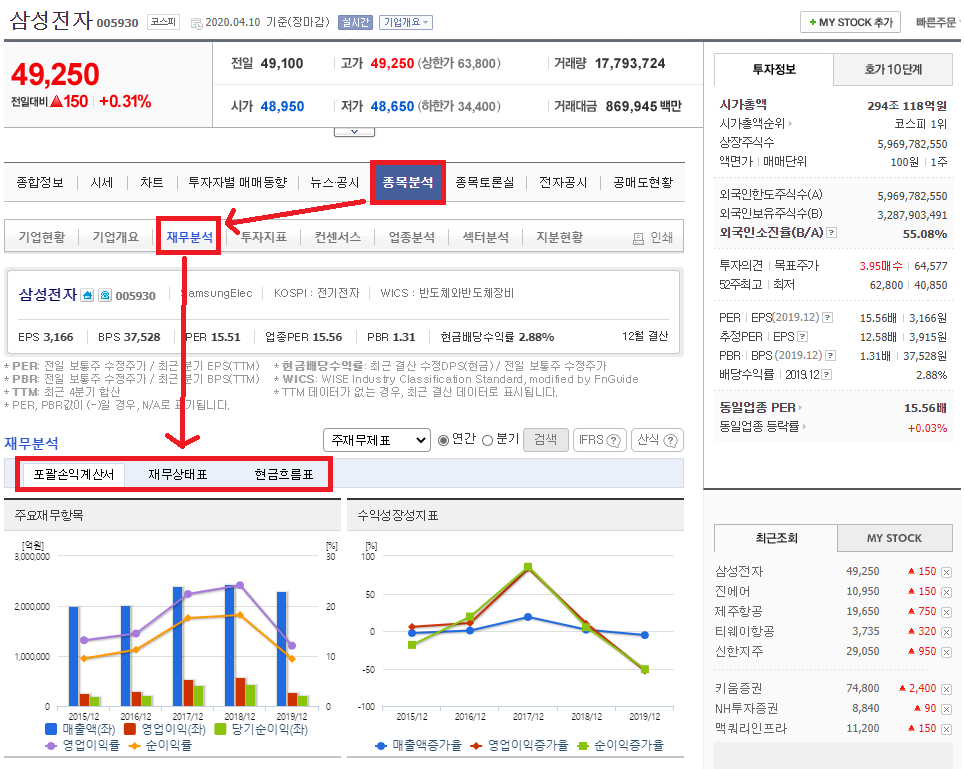Remove NH투자증권 from recent views list
Screen dimensions: 964x769
click(x=946, y=709)
